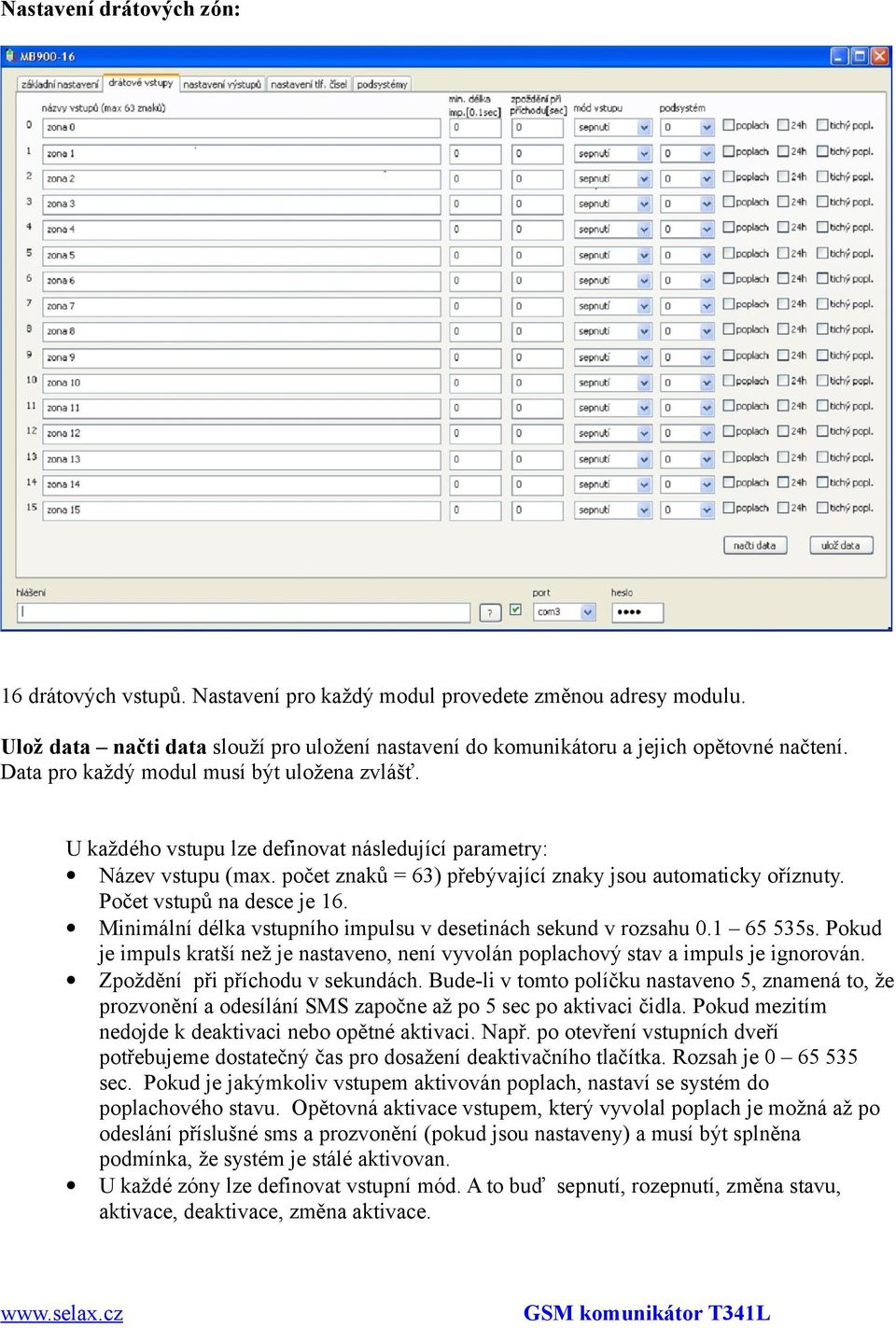The width and height of the screenshot is (896, 1328).
Task: Toggle tichý popl. for zona 15
Action: pyautogui.click(x=822, y=508)
